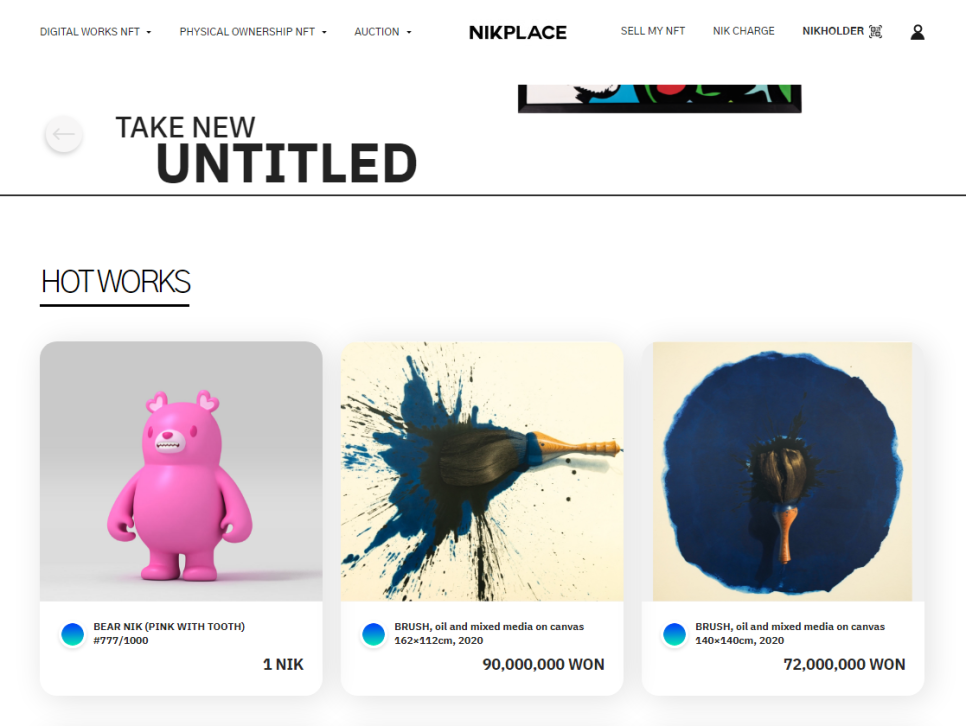Open the blue splatter brush painting
Image resolution: width=966 pixels, height=726 pixels.
(482, 471)
